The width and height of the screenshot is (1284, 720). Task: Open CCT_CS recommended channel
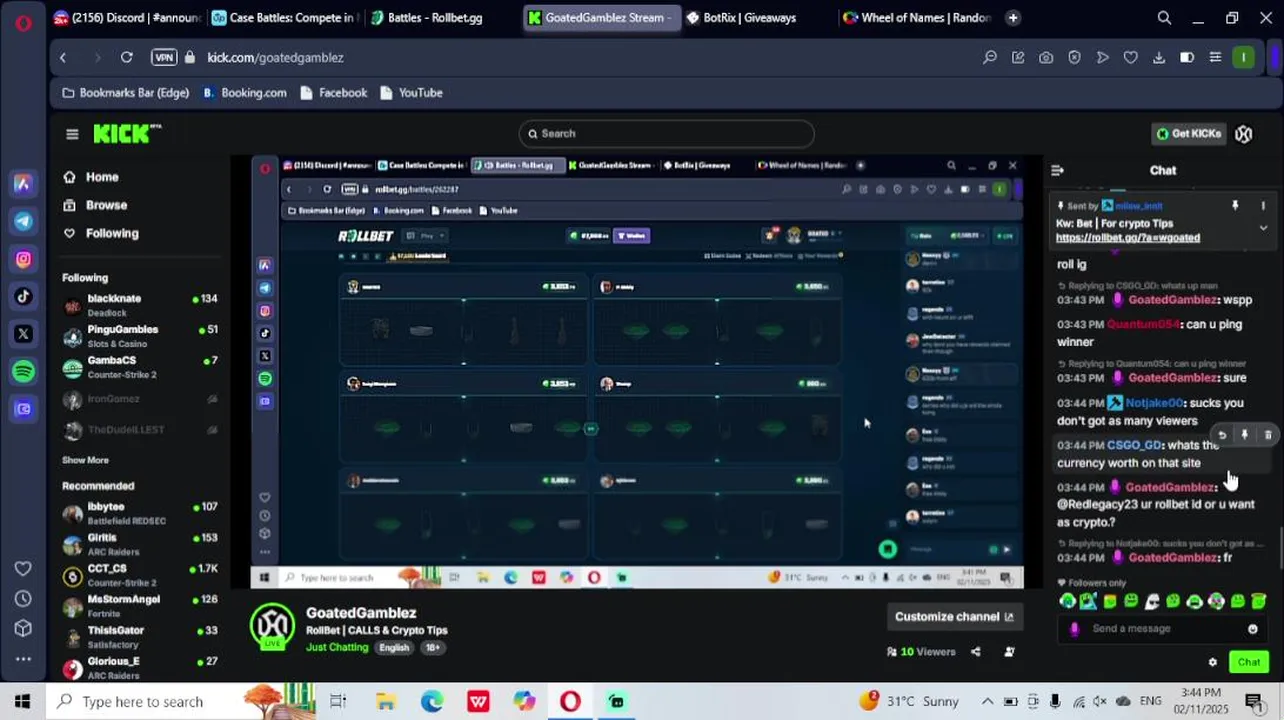140,575
